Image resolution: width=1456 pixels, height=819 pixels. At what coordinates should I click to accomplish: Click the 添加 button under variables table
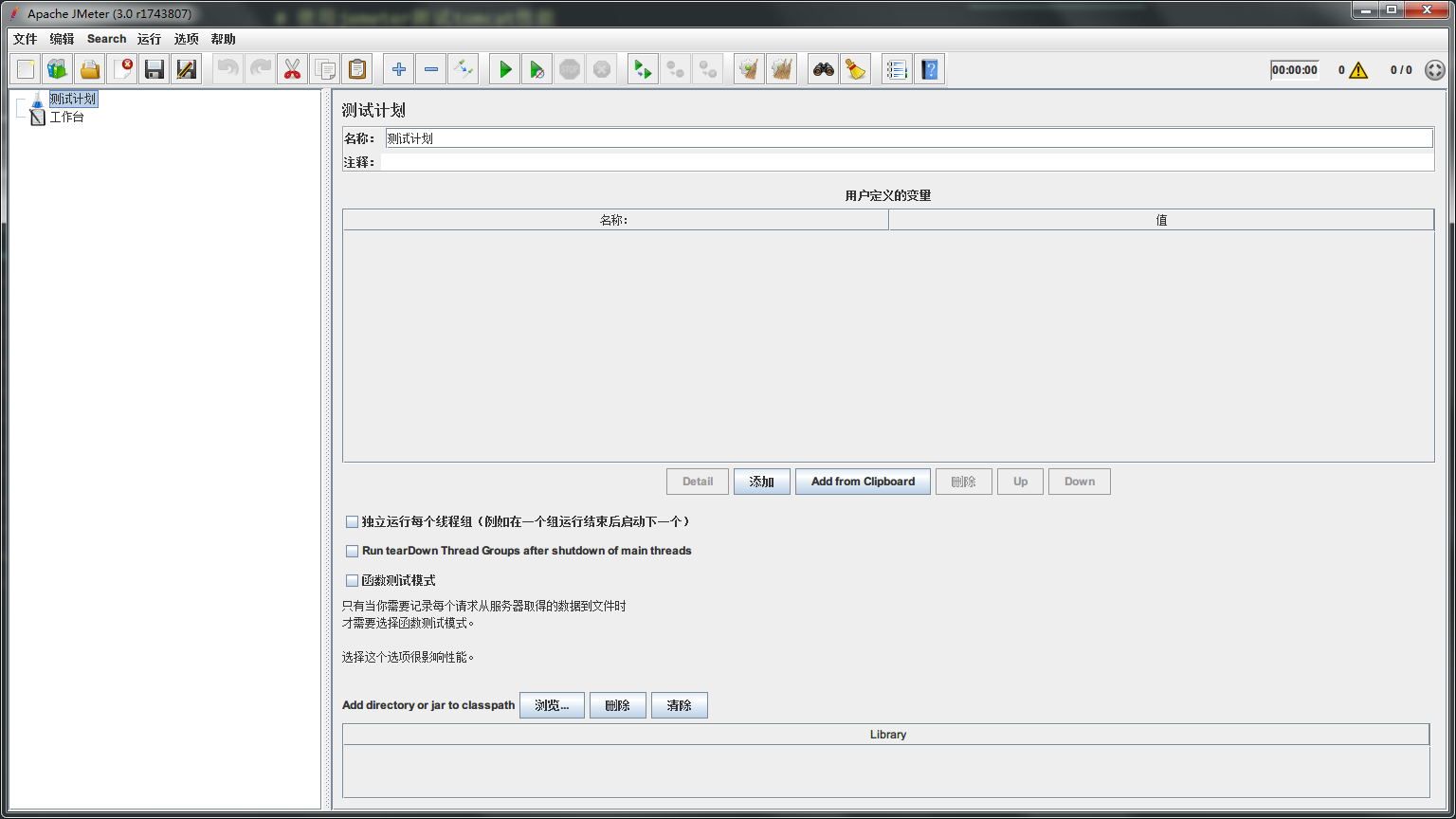click(762, 482)
